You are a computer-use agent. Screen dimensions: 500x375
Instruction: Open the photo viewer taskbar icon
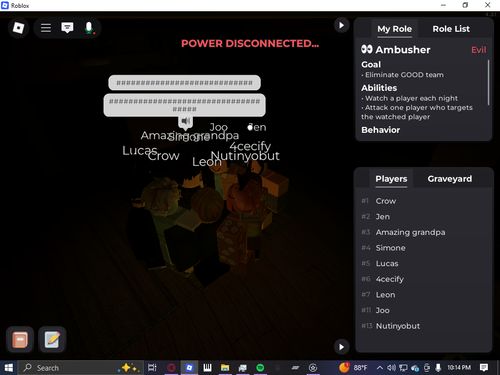[x=243, y=368]
